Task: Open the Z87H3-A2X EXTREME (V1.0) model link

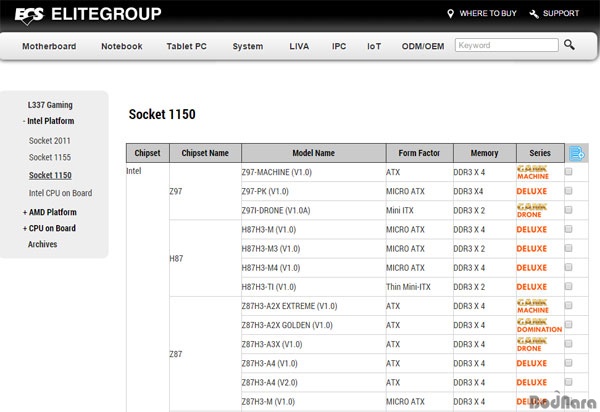Action: coord(289,306)
